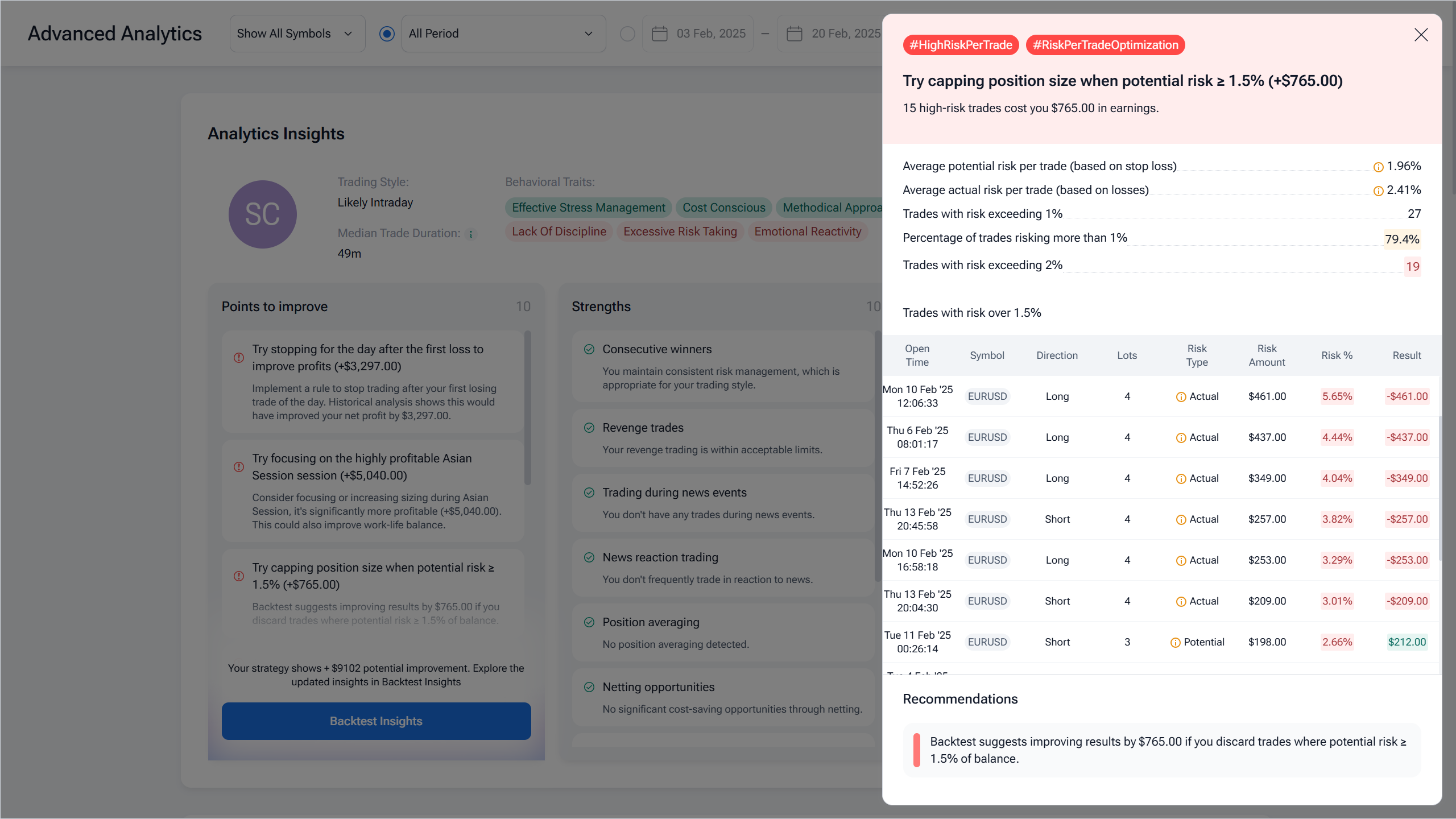1456x819 pixels.
Task: Click Potential risk info icon in $198.00 row
Action: pos(1175,643)
